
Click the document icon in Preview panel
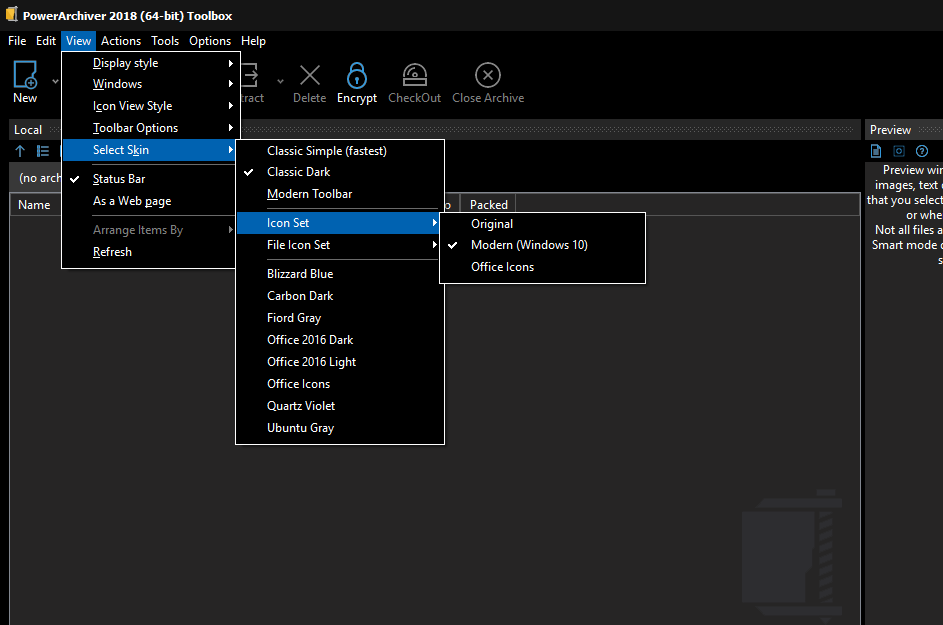[876, 151]
